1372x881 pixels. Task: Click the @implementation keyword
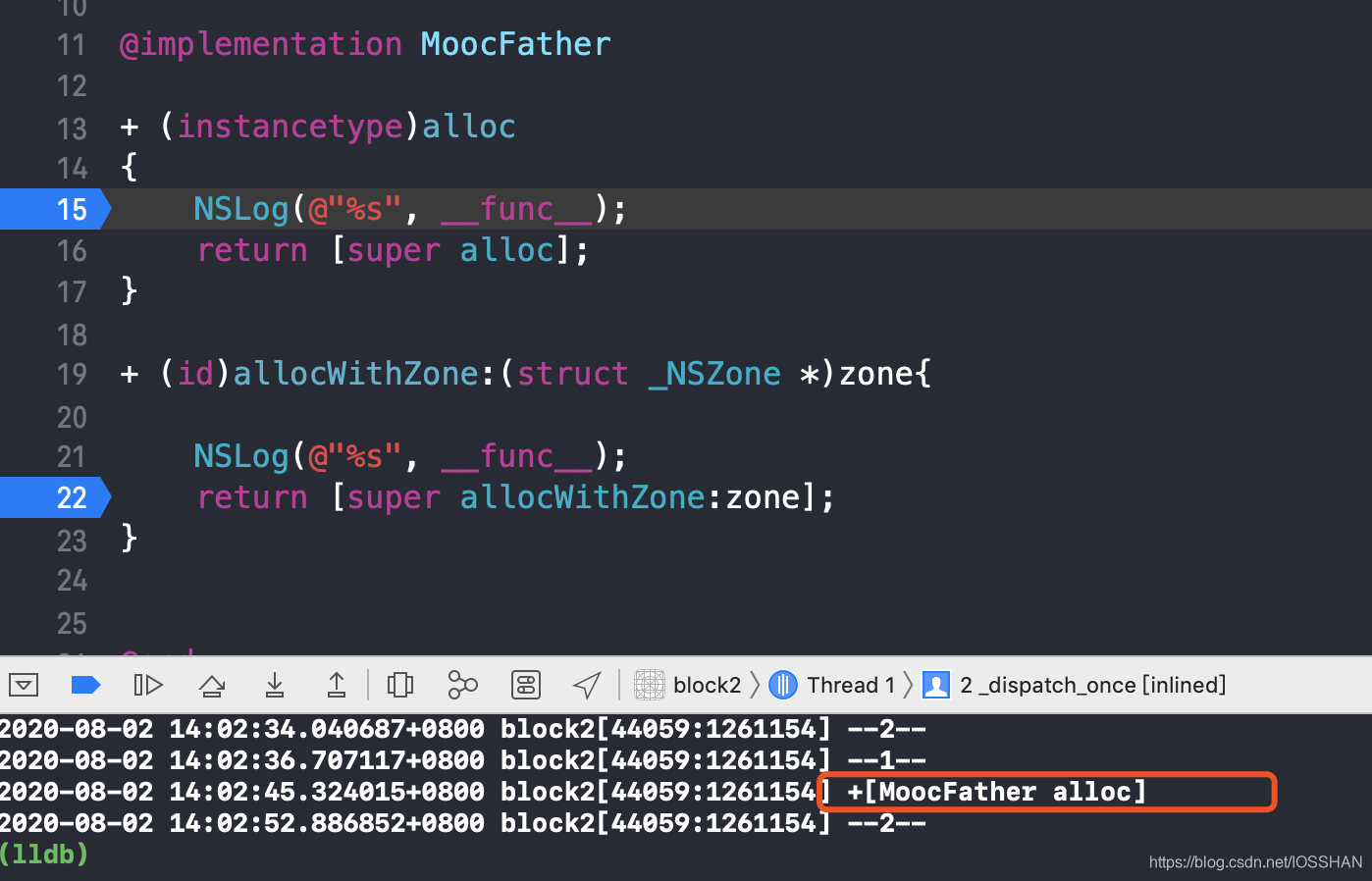(260, 44)
